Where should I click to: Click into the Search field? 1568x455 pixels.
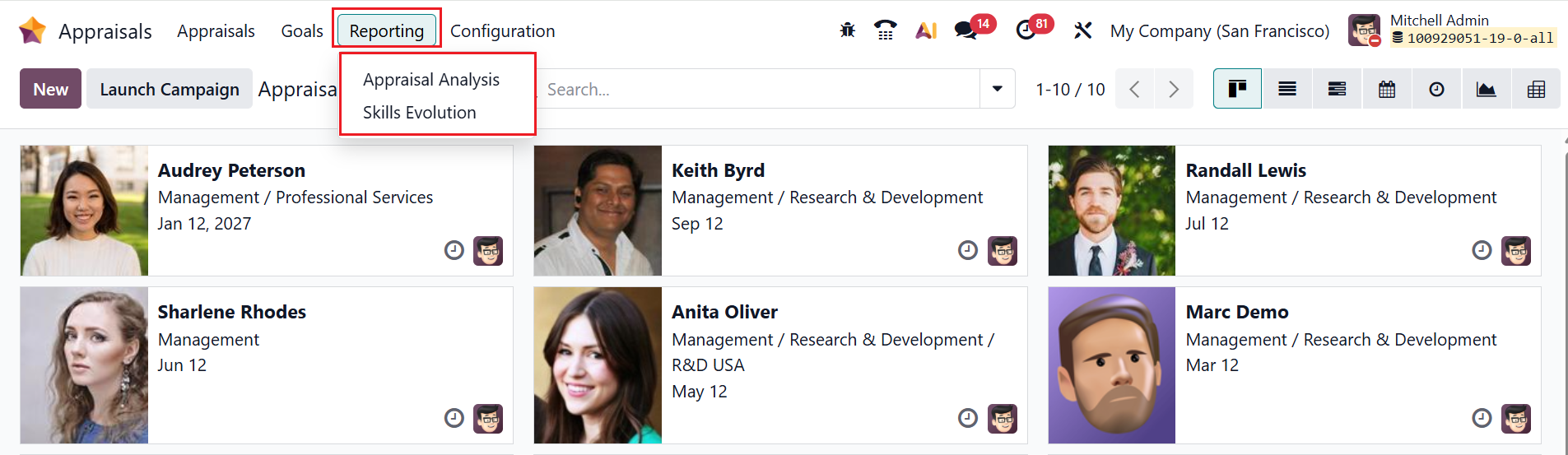pos(757,89)
